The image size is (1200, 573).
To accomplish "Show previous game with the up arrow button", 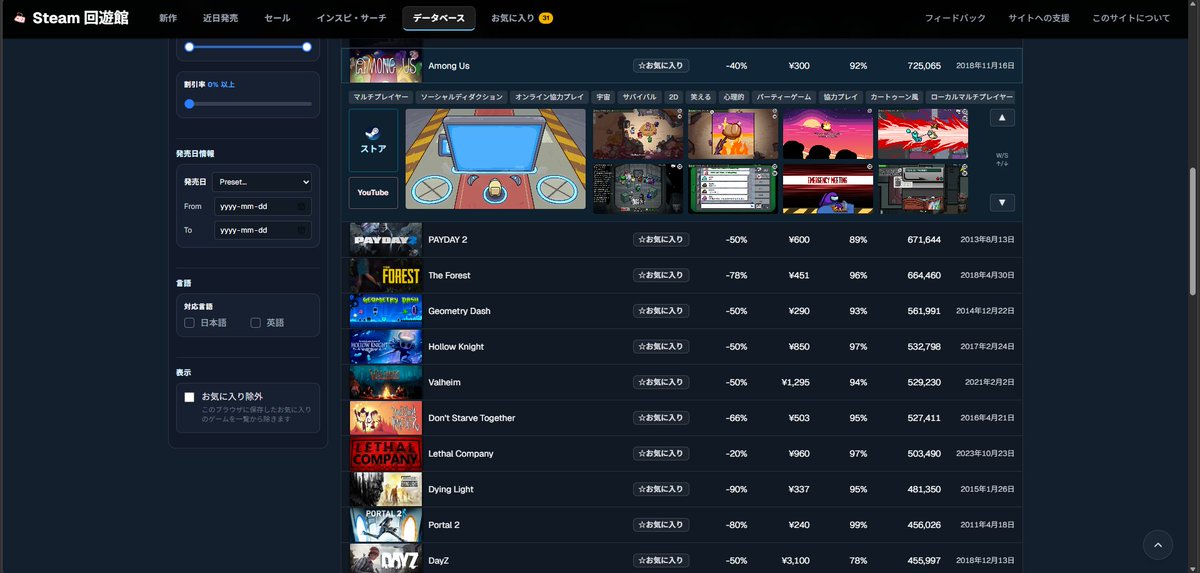I will pyautogui.click(x=1003, y=117).
